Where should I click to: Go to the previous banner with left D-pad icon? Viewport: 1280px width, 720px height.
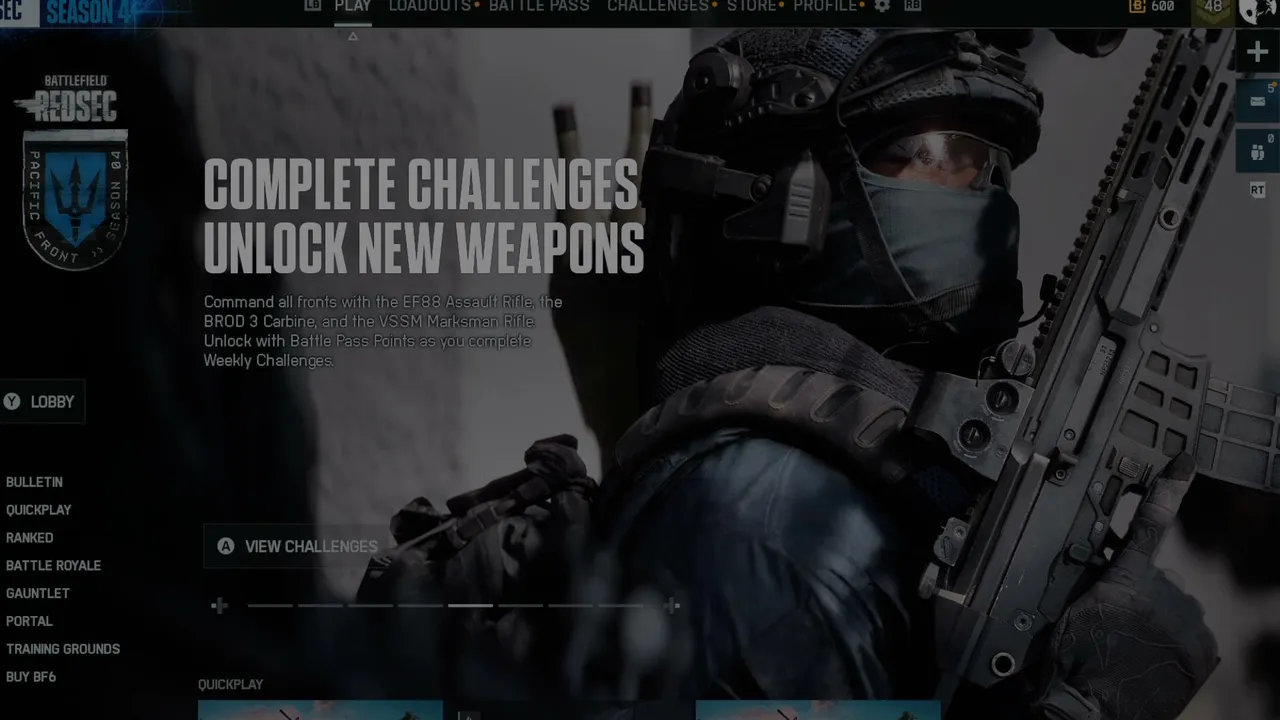tap(219, 605)
